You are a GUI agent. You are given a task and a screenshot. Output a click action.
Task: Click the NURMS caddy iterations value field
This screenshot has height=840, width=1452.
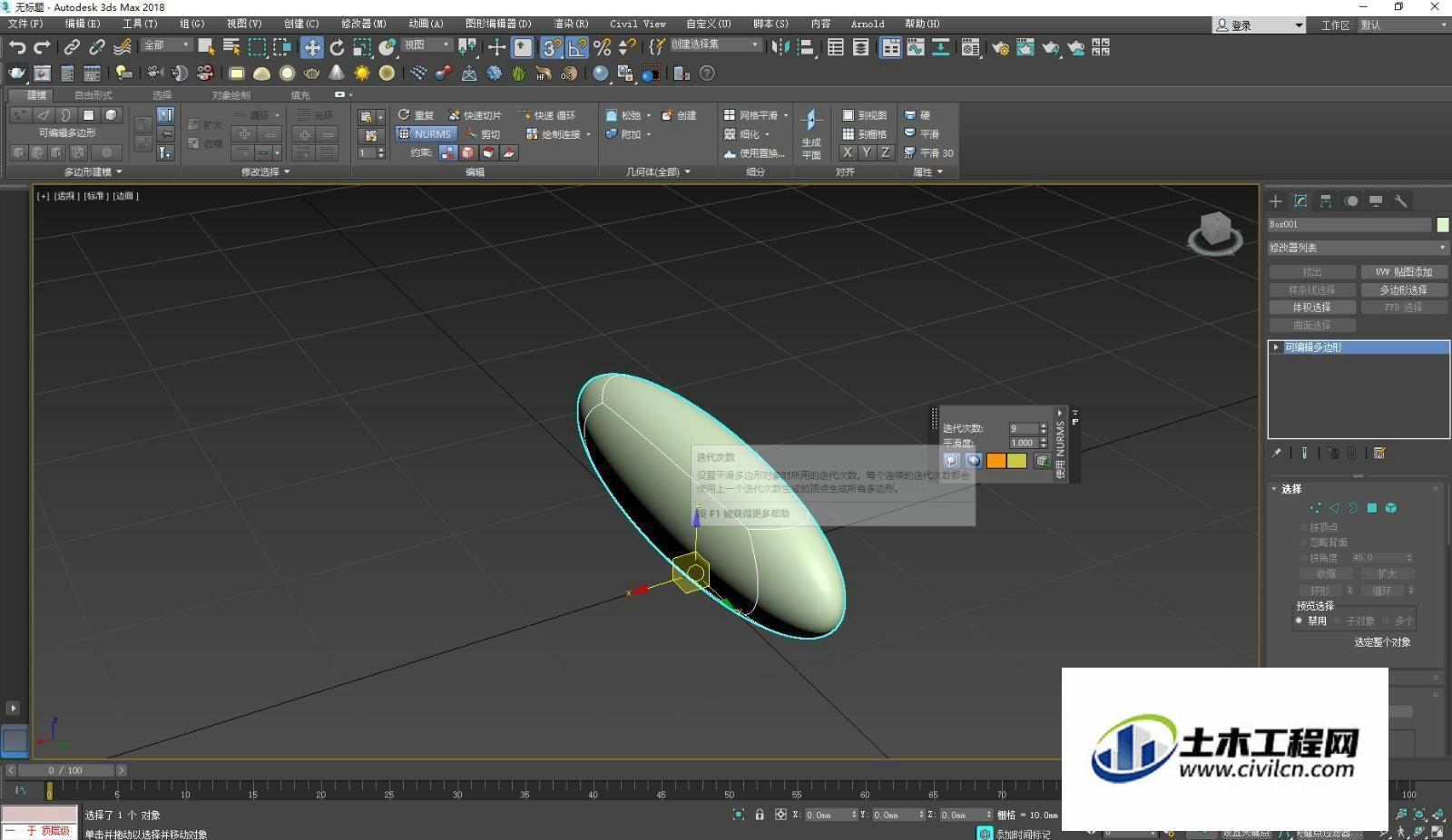click(x=1023, y=428)
